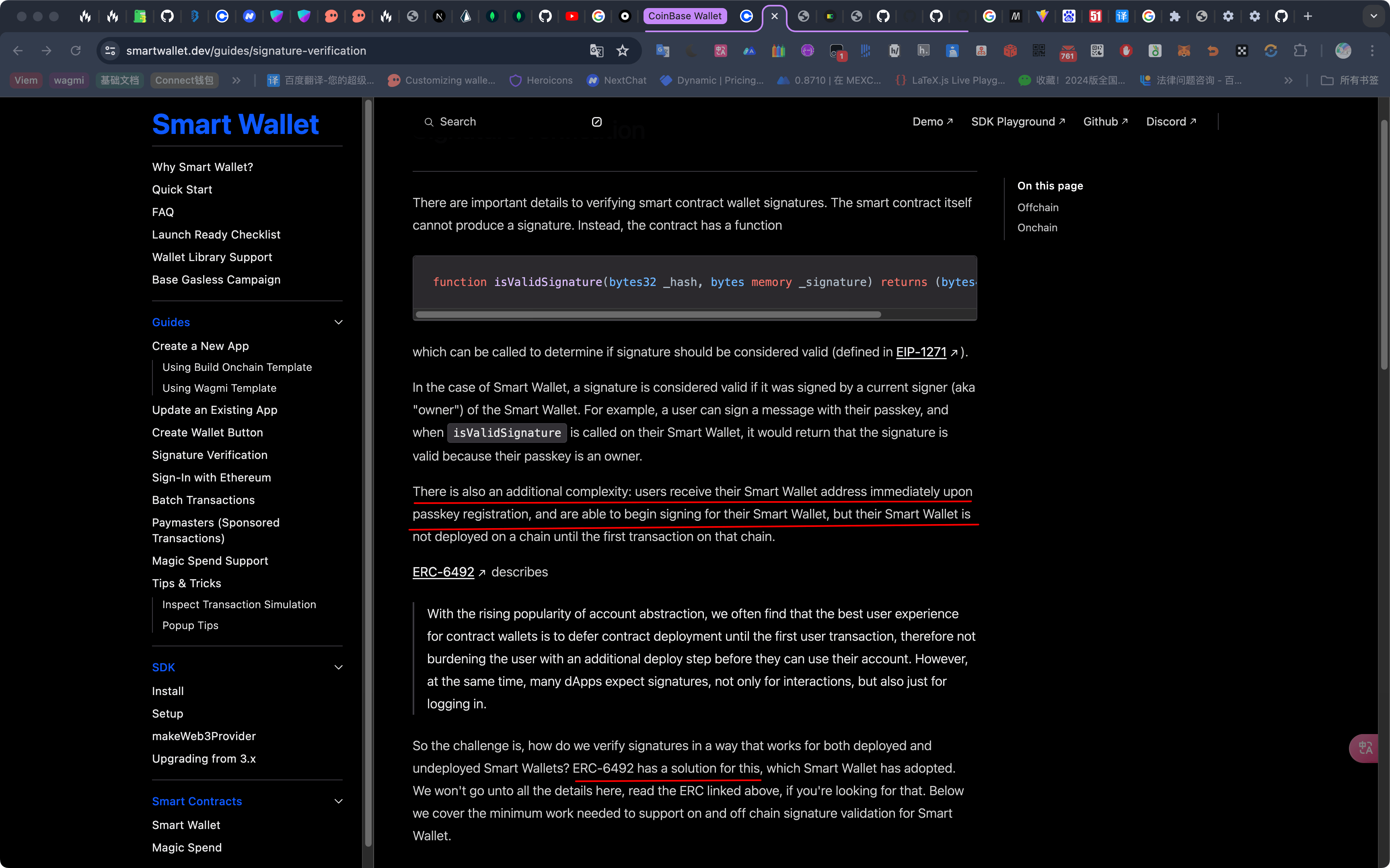Open Magic Spend contract page

tap(187, 847)
